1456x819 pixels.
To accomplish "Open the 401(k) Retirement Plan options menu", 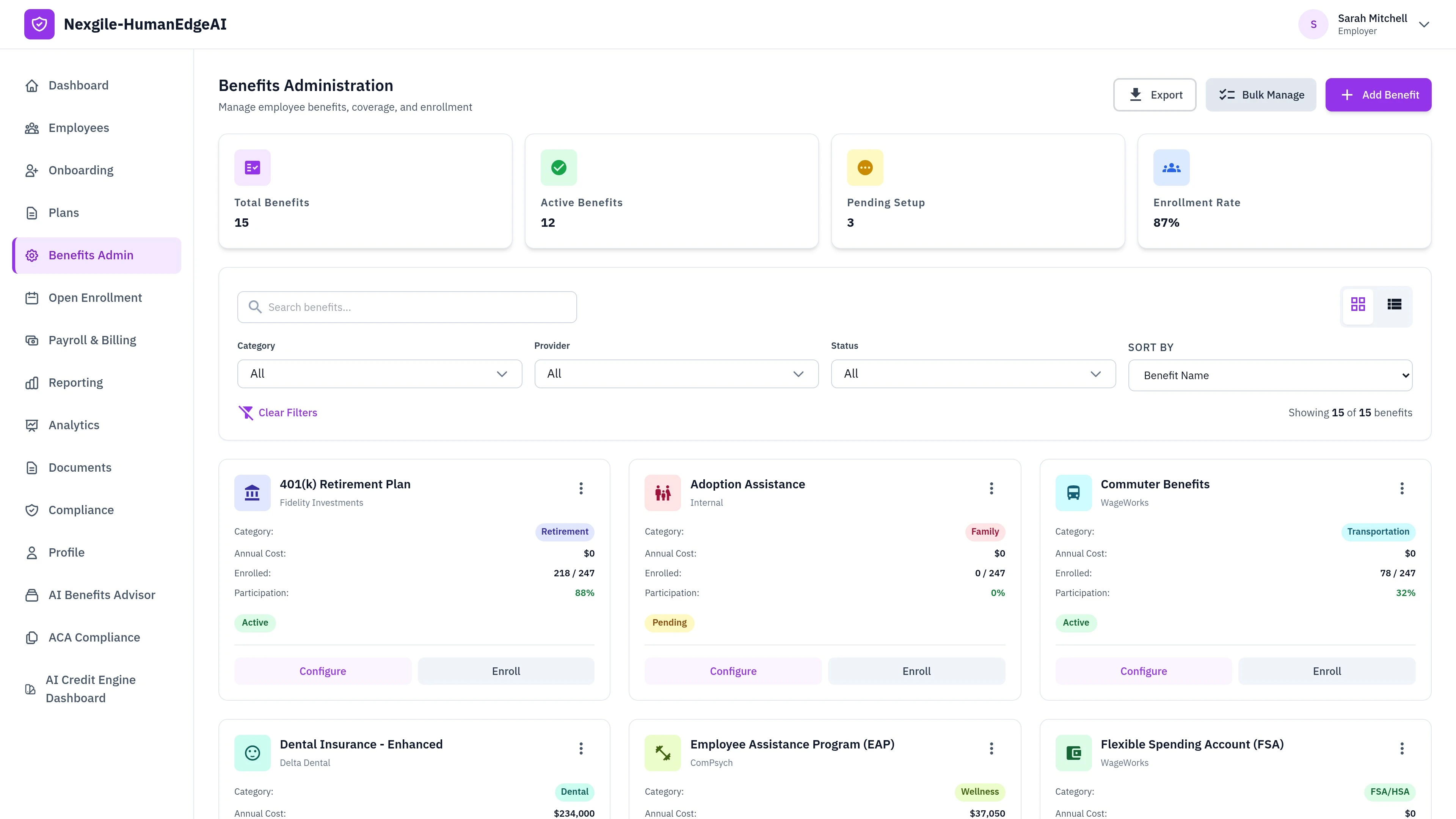I will pyautogui.click(x=581, y=488).
